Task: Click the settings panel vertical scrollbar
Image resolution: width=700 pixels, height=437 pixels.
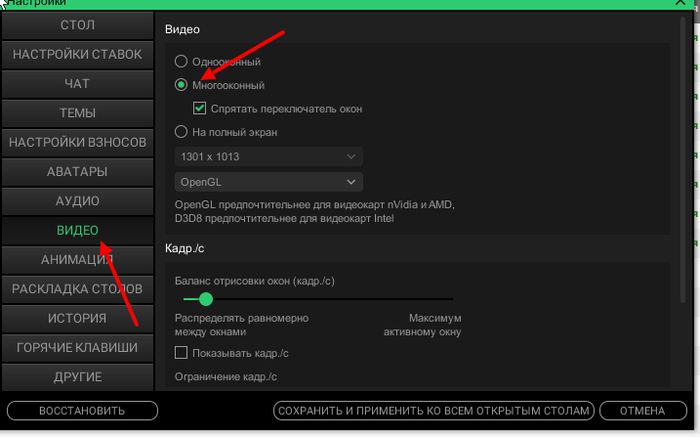Action: pos(683,161)
